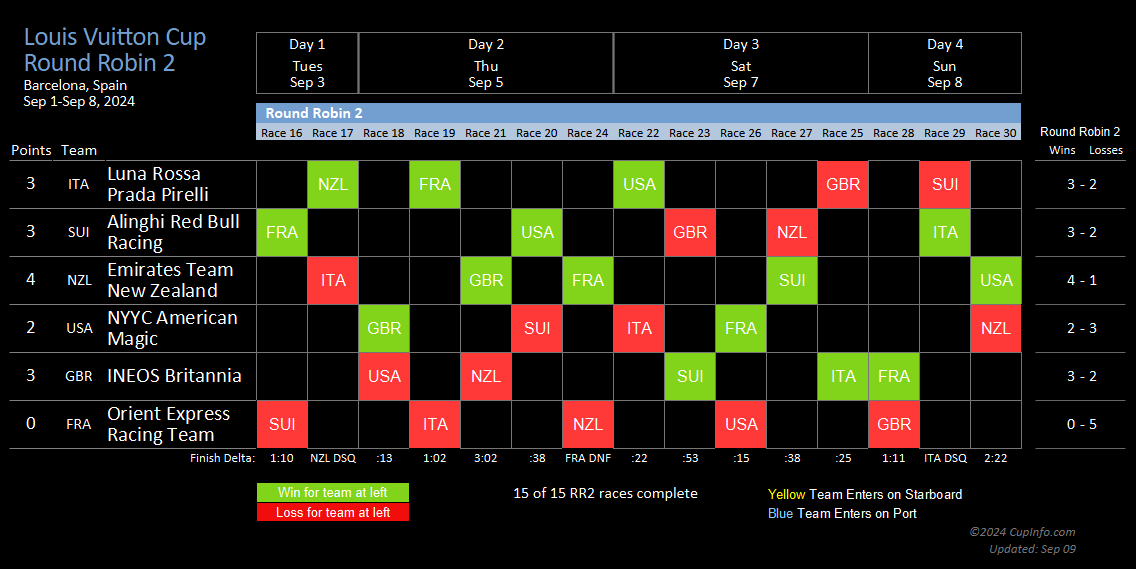The height and width of the screenshot is (569, 1136).
Task: Click the Day 3 Sat Sep 7 header
Action: 741,63
